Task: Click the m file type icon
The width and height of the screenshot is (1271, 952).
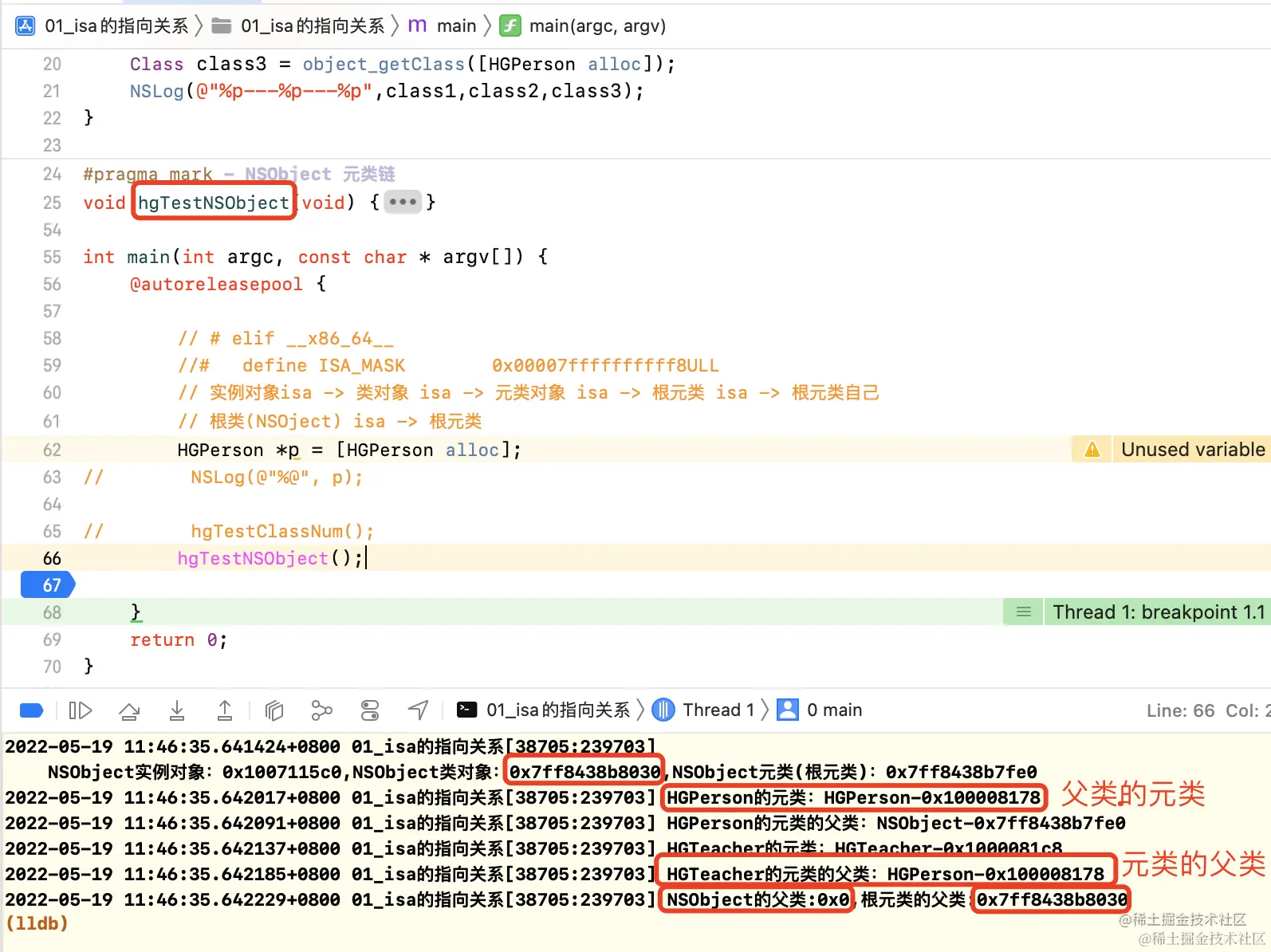Action: click(x=417, y=26)
